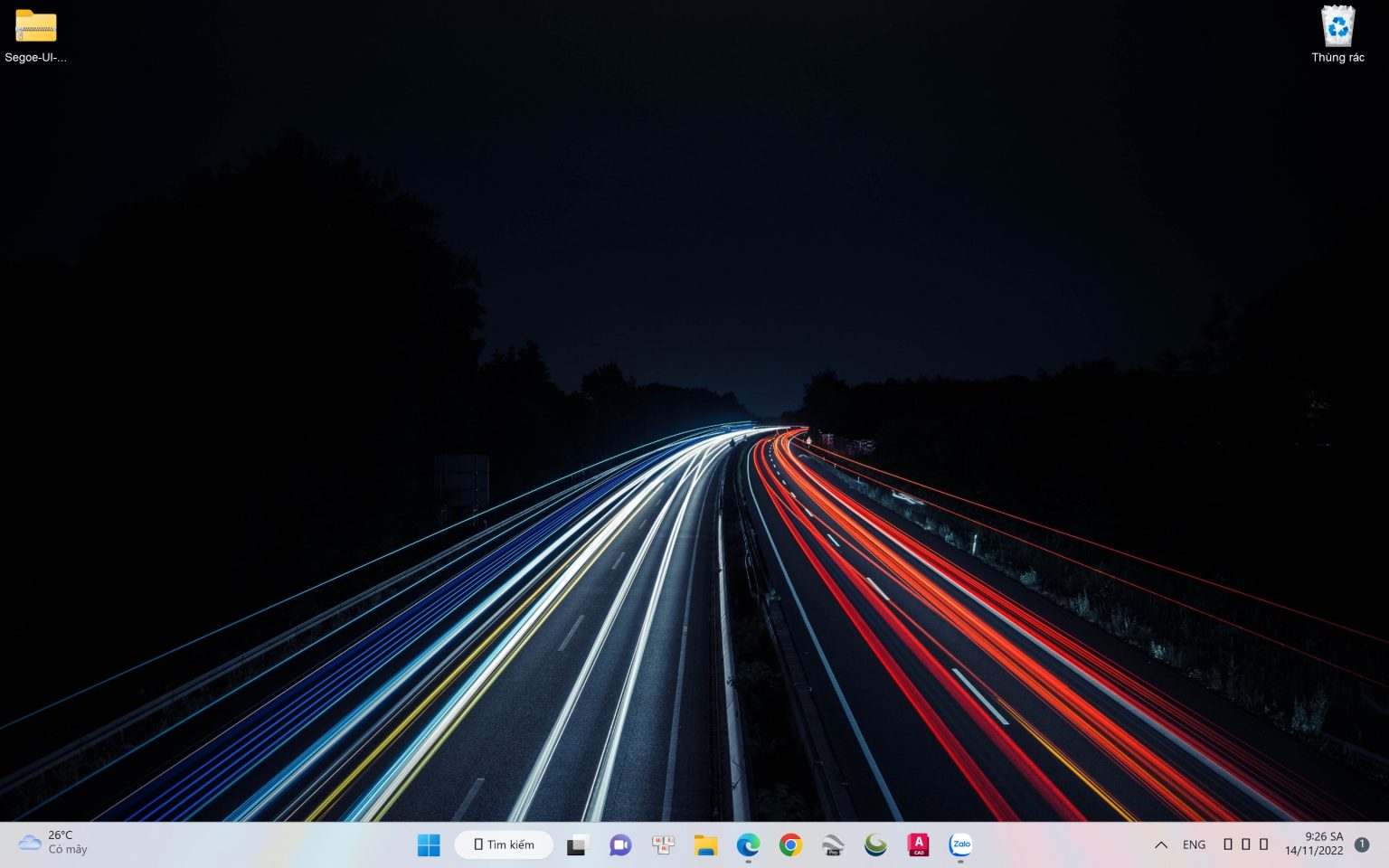Open the UniKey keyboard tiles app
This screenshot has height=868, width=1389.
(663, 845)
